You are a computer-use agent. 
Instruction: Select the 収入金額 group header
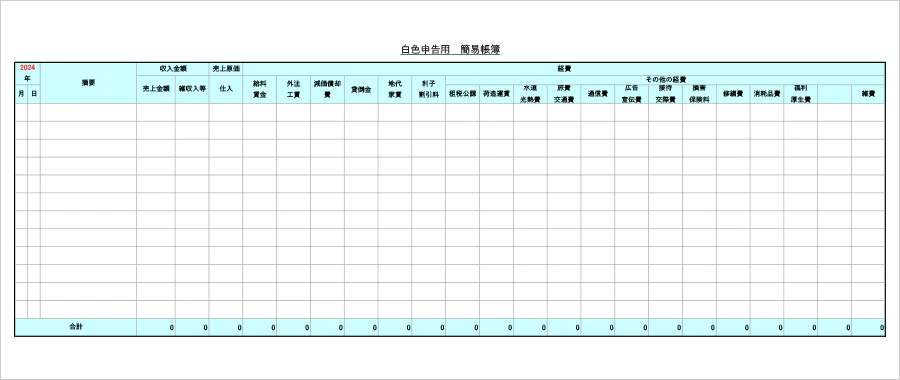coord(173,68)
